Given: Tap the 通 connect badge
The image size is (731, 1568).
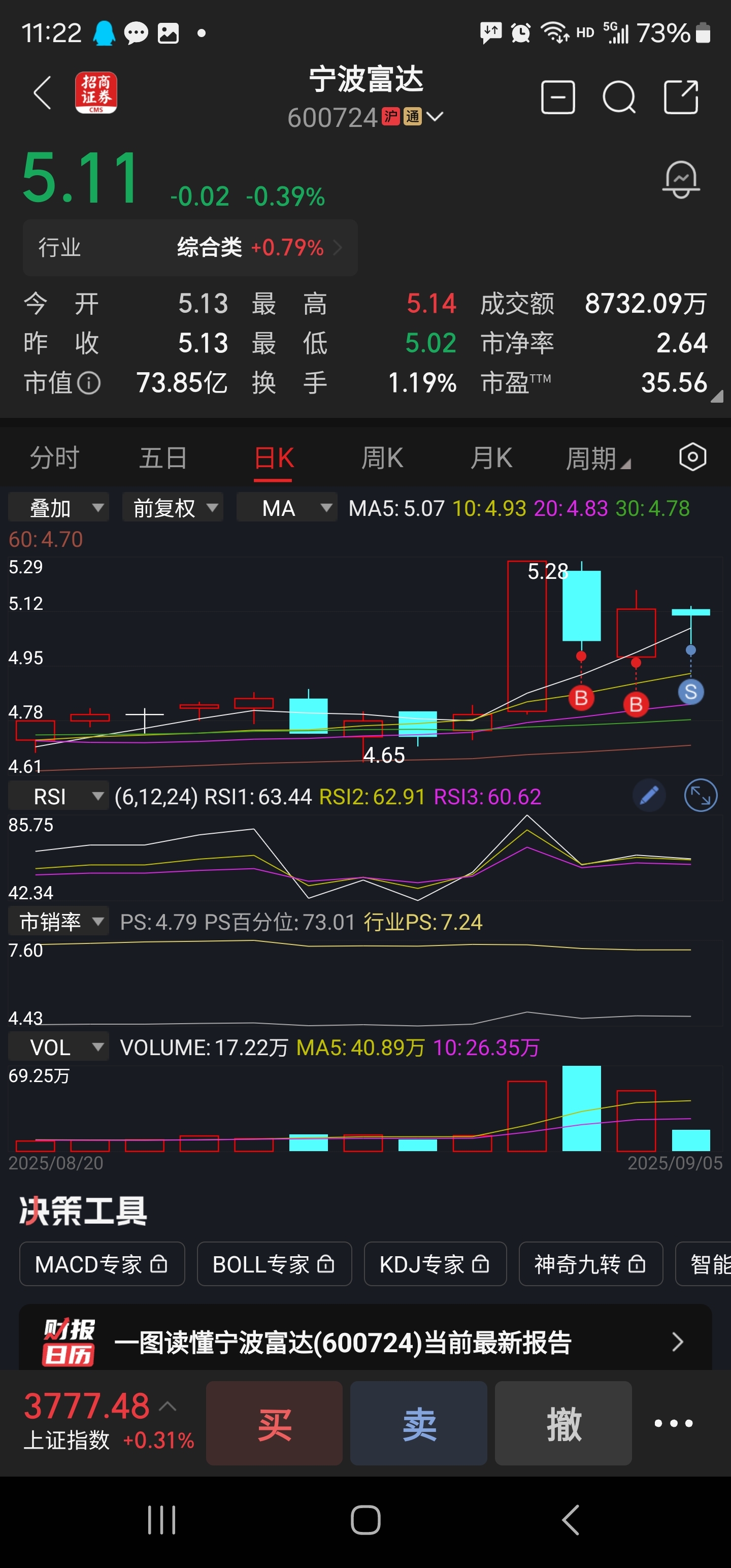Looking at the screenshot, I should [x=413, y=116].
